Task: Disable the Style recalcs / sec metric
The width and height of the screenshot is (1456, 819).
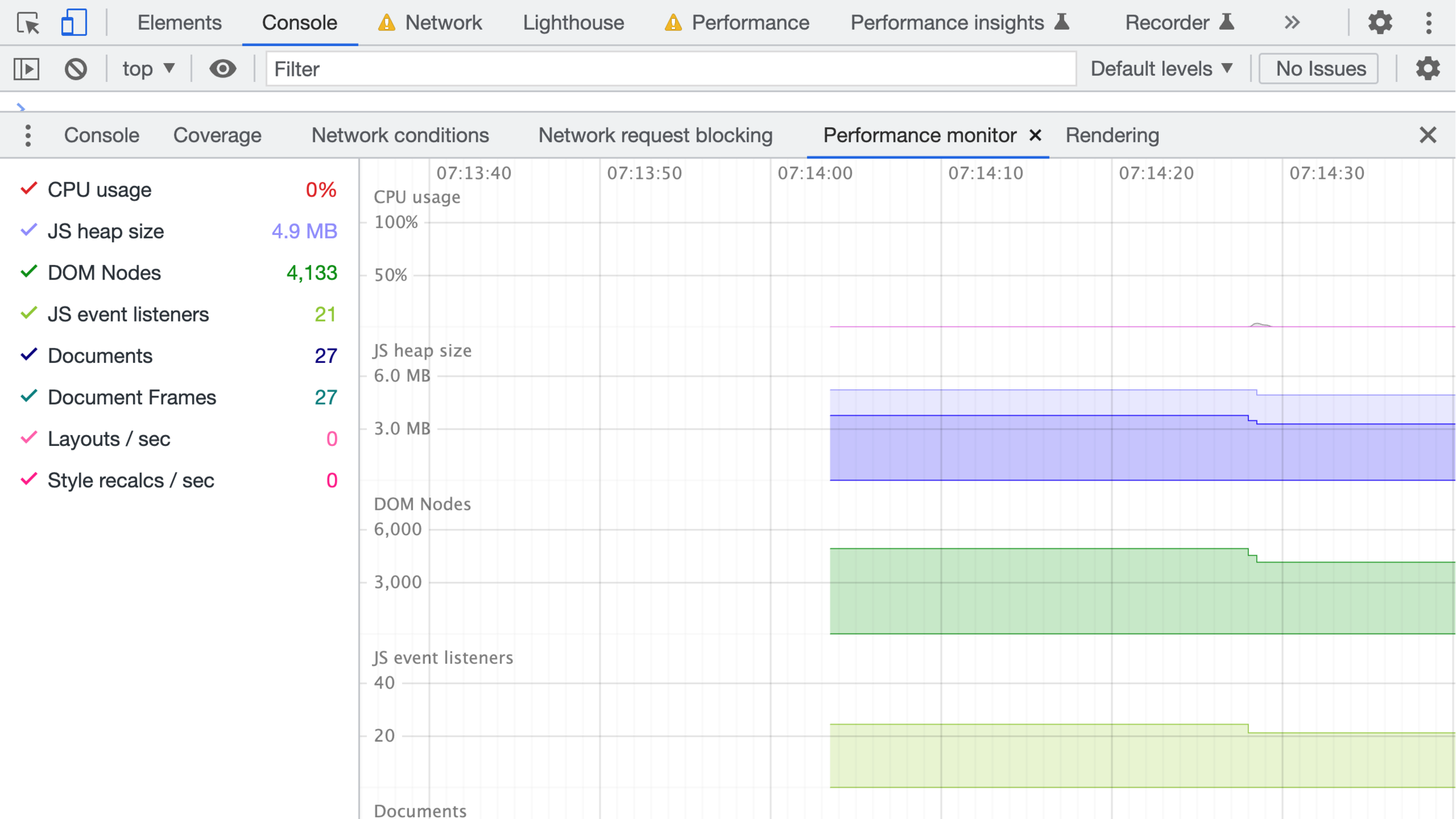Action: (29, 480)
